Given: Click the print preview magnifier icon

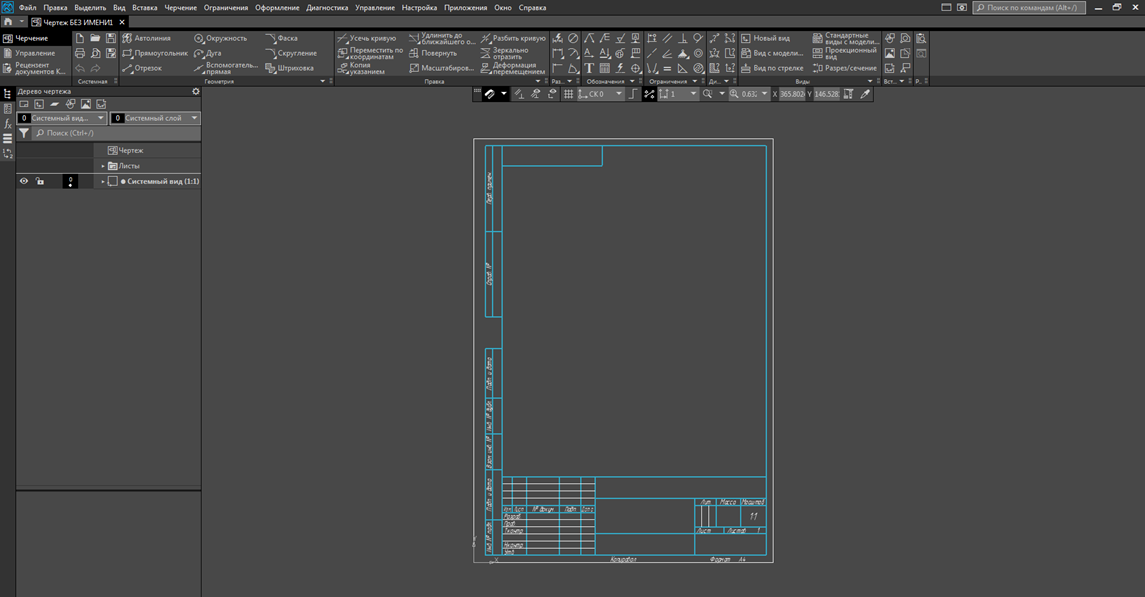Looking at the screenshot, I should (96, 53).
